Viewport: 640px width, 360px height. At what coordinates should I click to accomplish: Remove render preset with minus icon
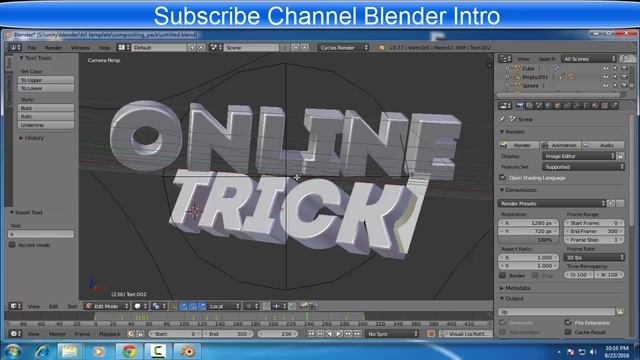620,203
